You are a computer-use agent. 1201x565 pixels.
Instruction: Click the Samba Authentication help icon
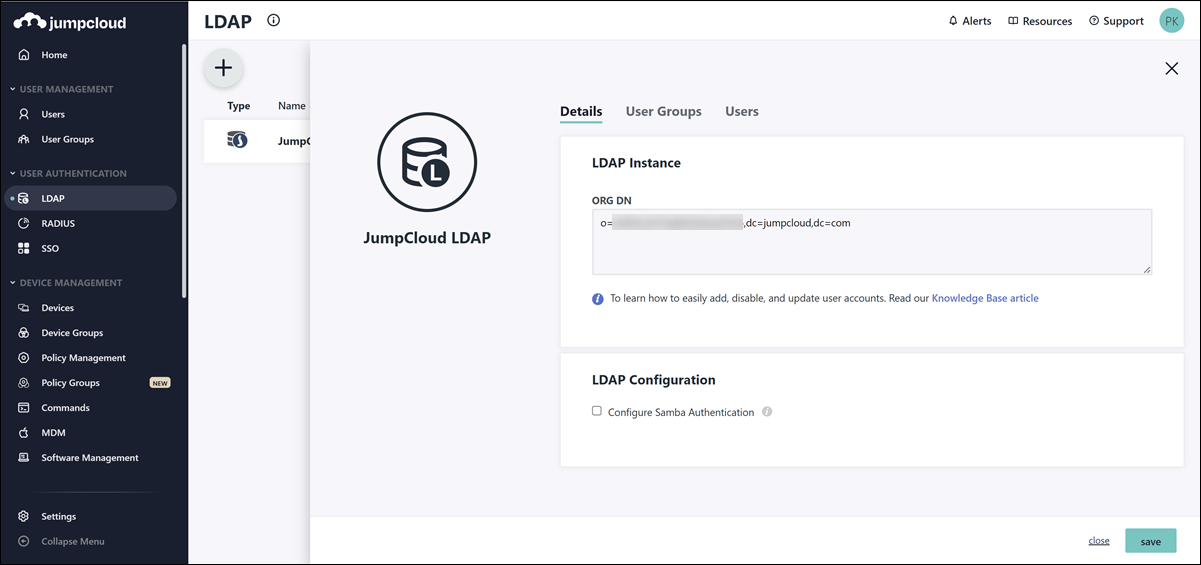(767, 412)
